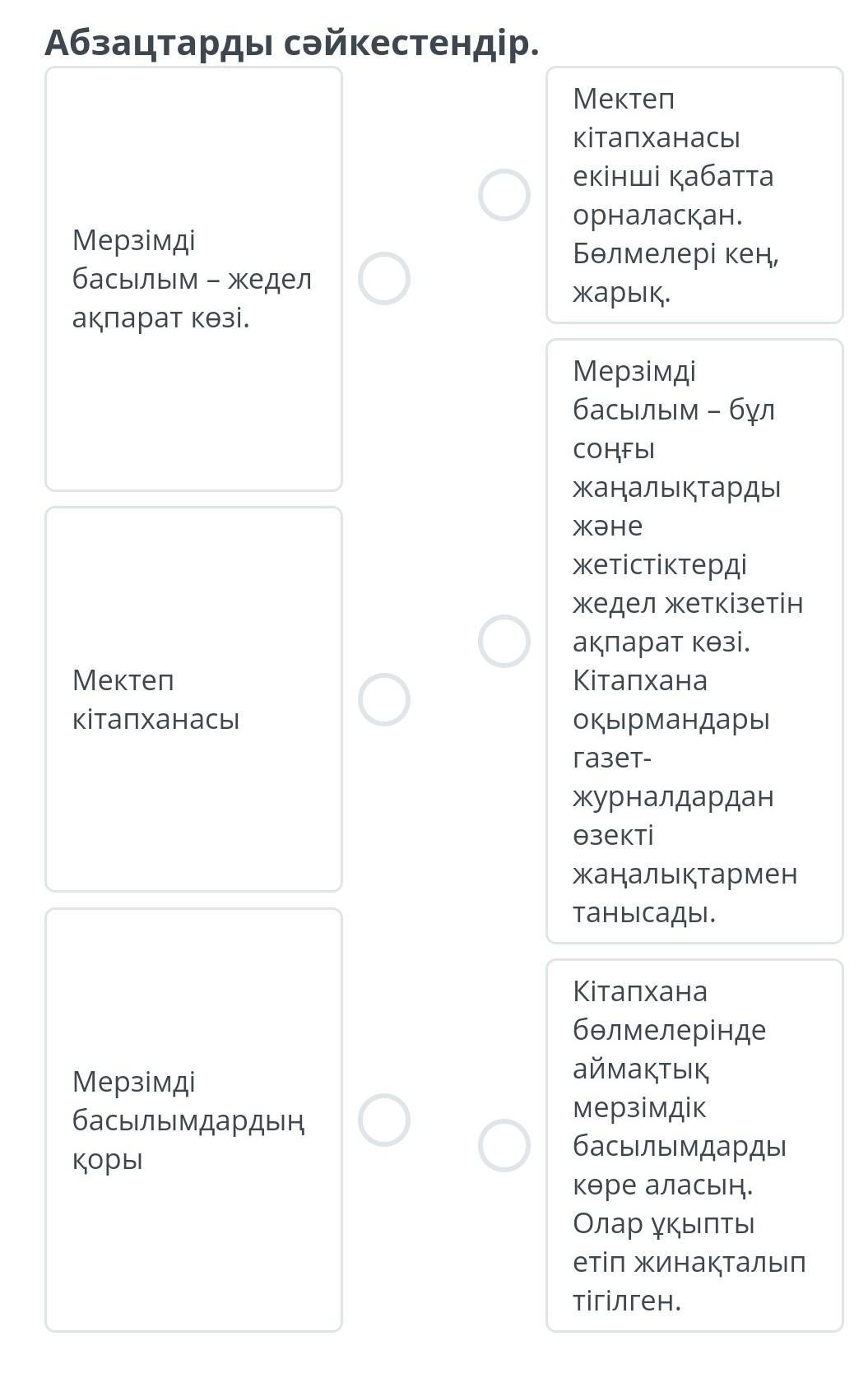Select circle beside 'Мерзімді басылым – жедел ақпарат көзі'

coord(384,279)
